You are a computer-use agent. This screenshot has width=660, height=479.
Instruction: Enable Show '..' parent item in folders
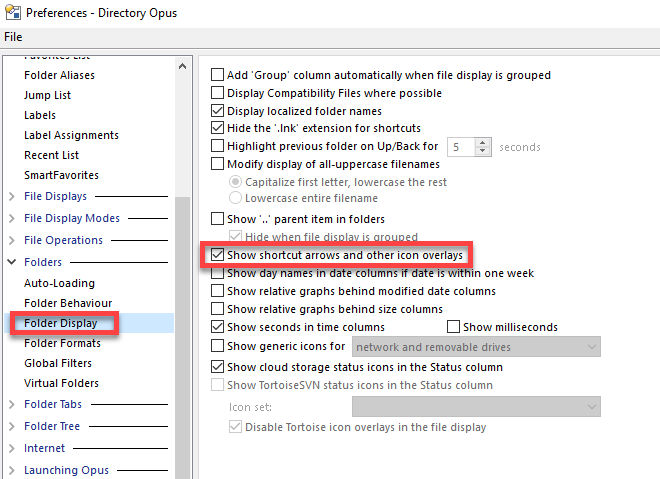217,219
